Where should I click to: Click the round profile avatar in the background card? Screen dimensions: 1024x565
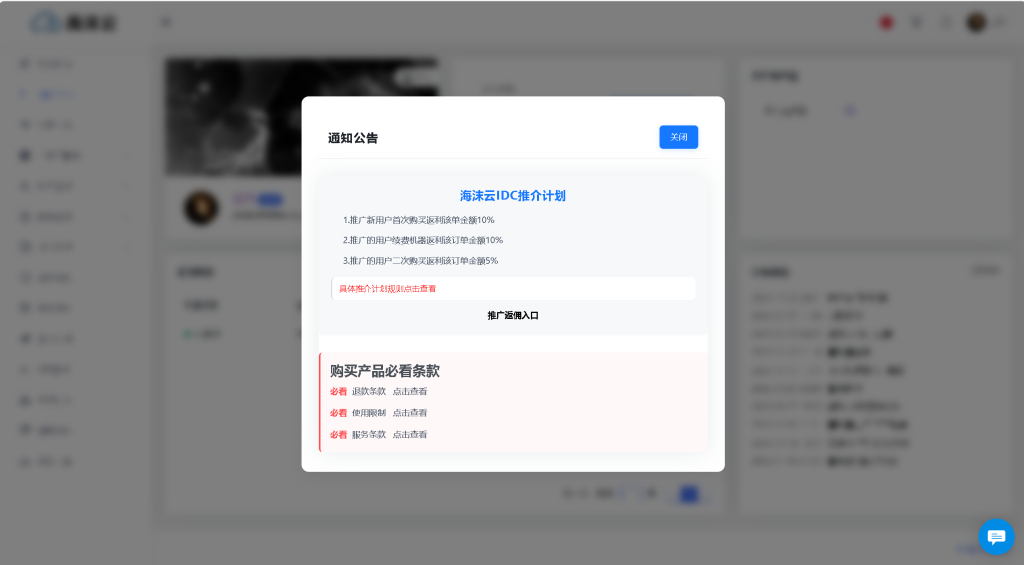201,208
